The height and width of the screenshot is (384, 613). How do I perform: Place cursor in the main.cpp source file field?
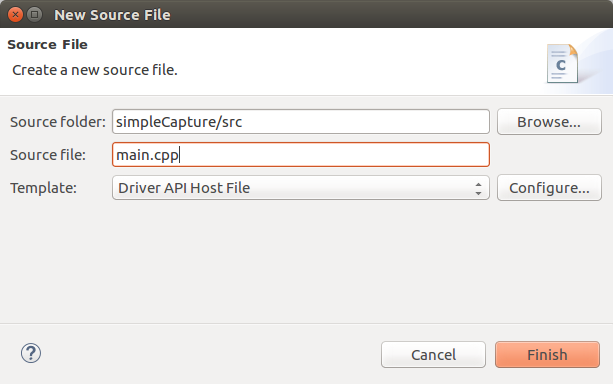click(301, 154)
